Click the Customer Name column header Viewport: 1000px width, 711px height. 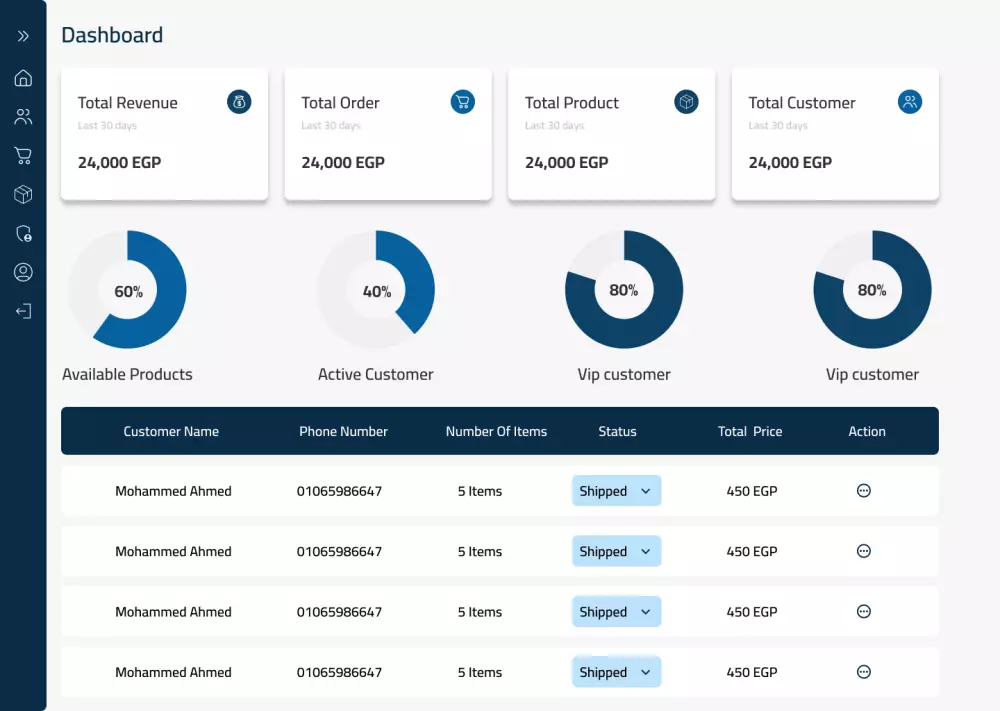171,432
